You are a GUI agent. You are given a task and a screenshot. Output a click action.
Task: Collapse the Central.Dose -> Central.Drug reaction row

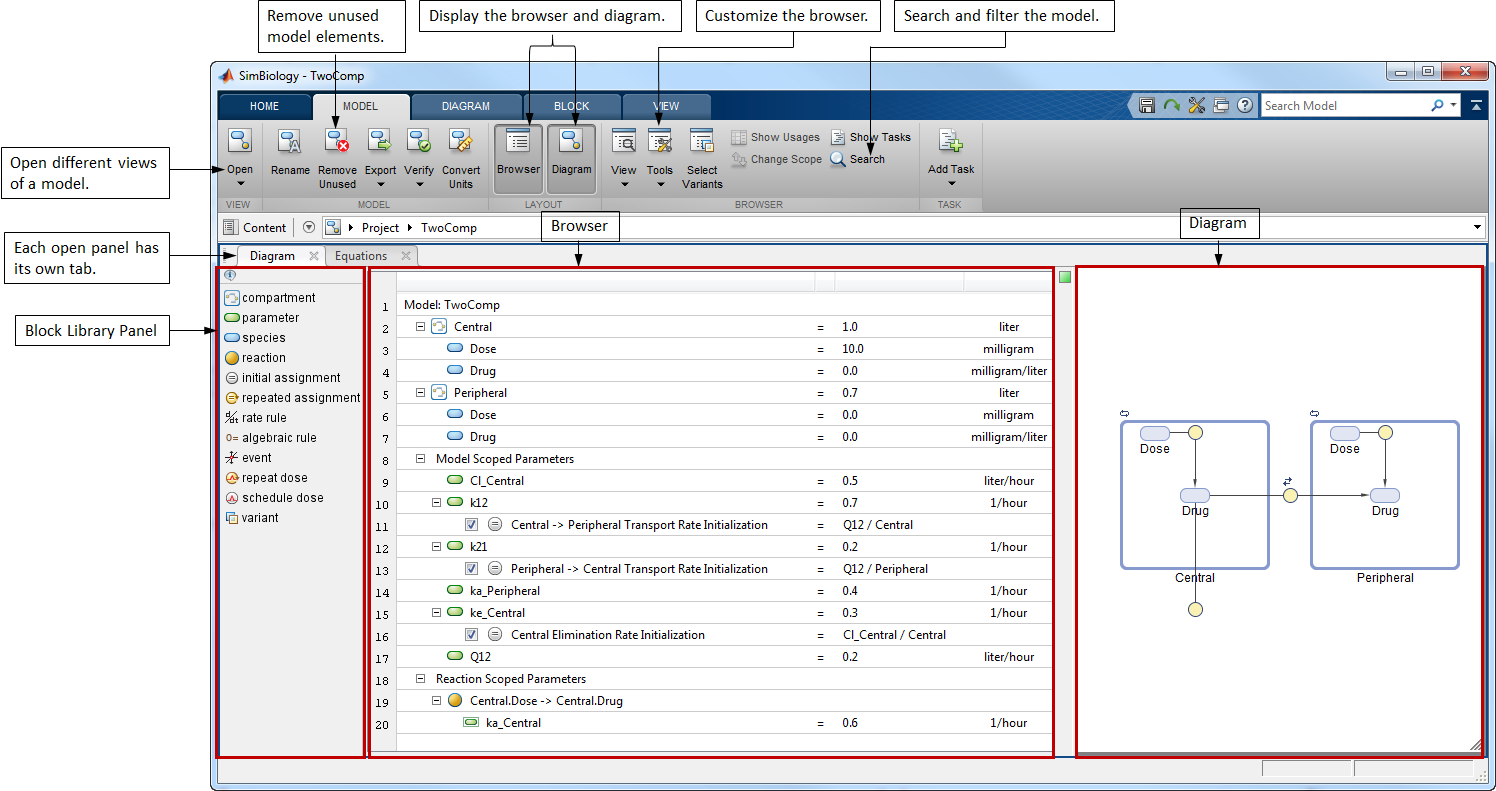[437, 701]
